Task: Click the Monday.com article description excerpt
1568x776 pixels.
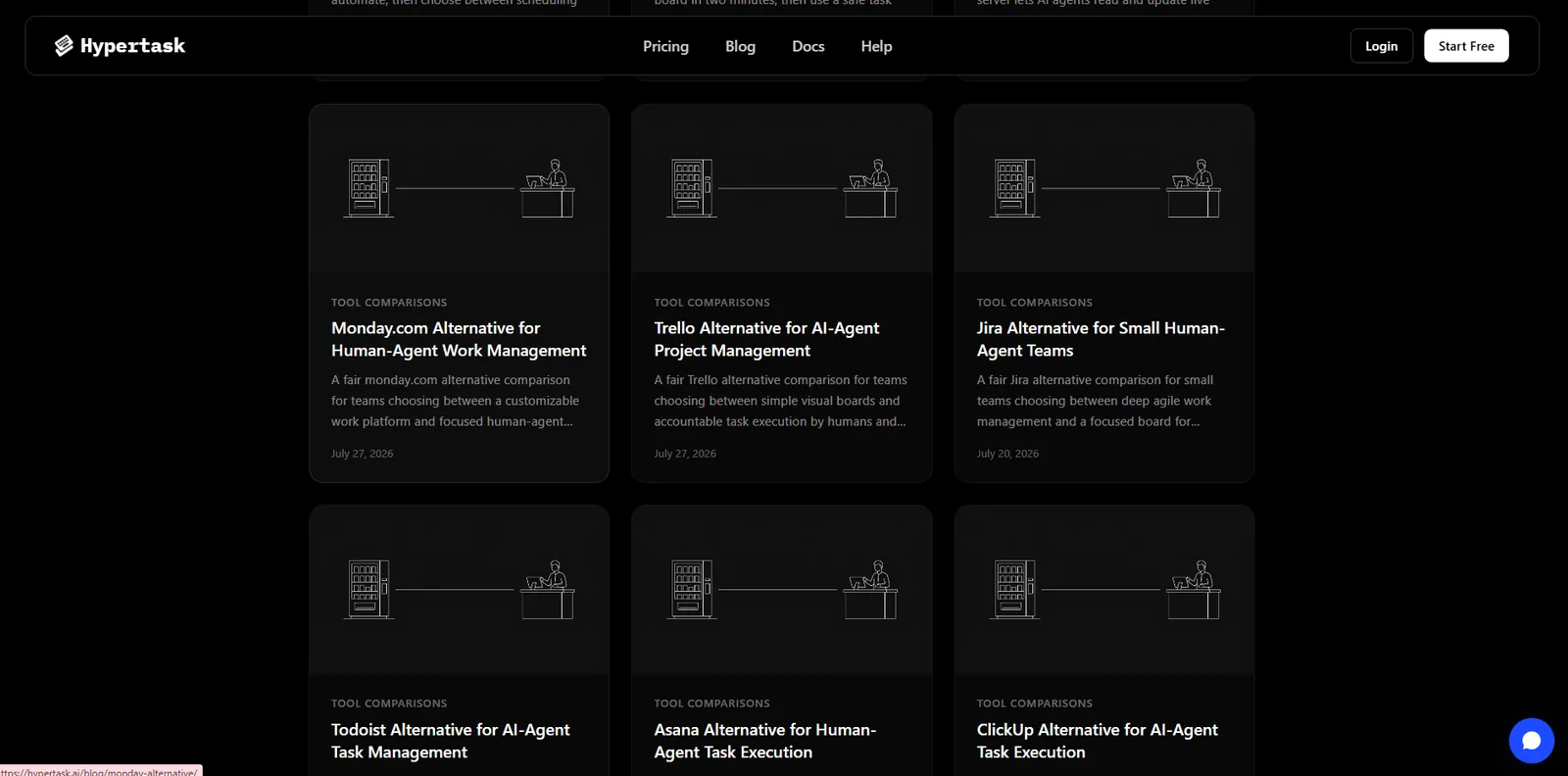Action: [455, 401]
